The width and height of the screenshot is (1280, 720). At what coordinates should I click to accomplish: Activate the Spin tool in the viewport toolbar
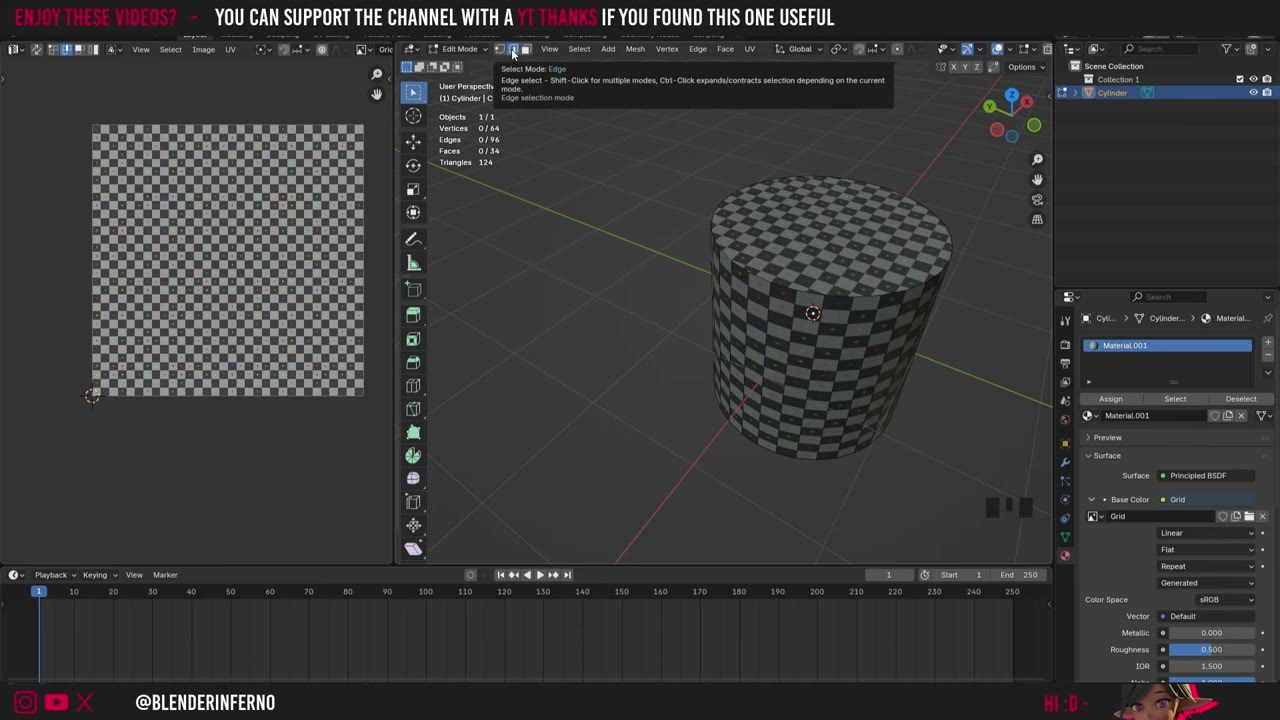click(x=413, y=456)
